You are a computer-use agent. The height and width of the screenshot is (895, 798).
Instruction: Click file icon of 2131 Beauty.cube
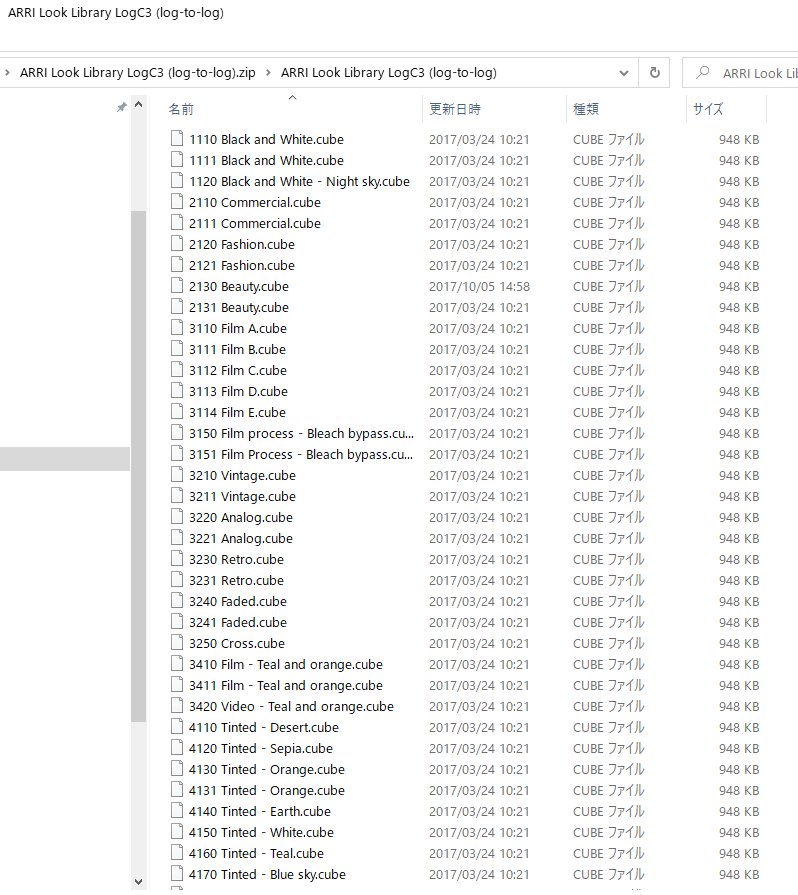[178, 307]
